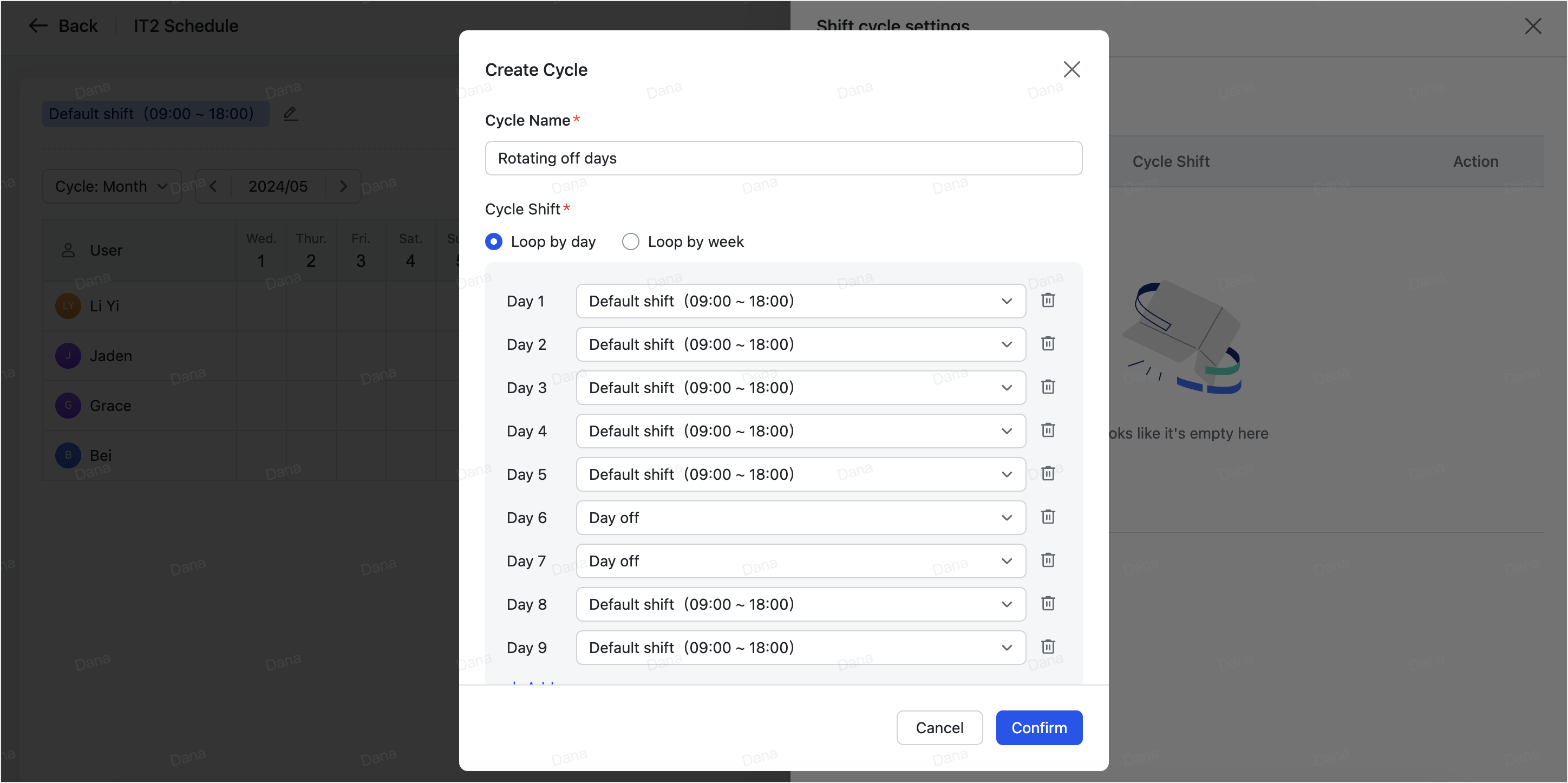Delete the Day 1 shift row
This screenshot has height=783, width=1568.
(1048, 300)
